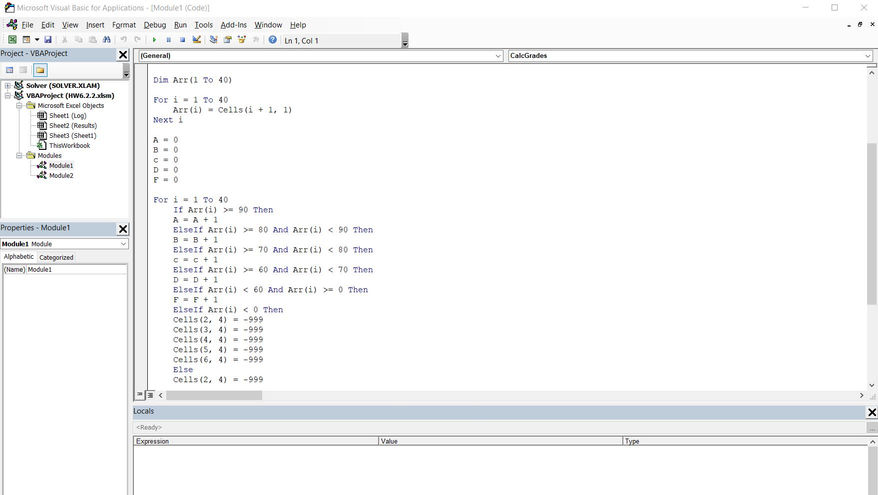Click the Redo arrow icon
878x495 pixels.
[x=137, y=40]
